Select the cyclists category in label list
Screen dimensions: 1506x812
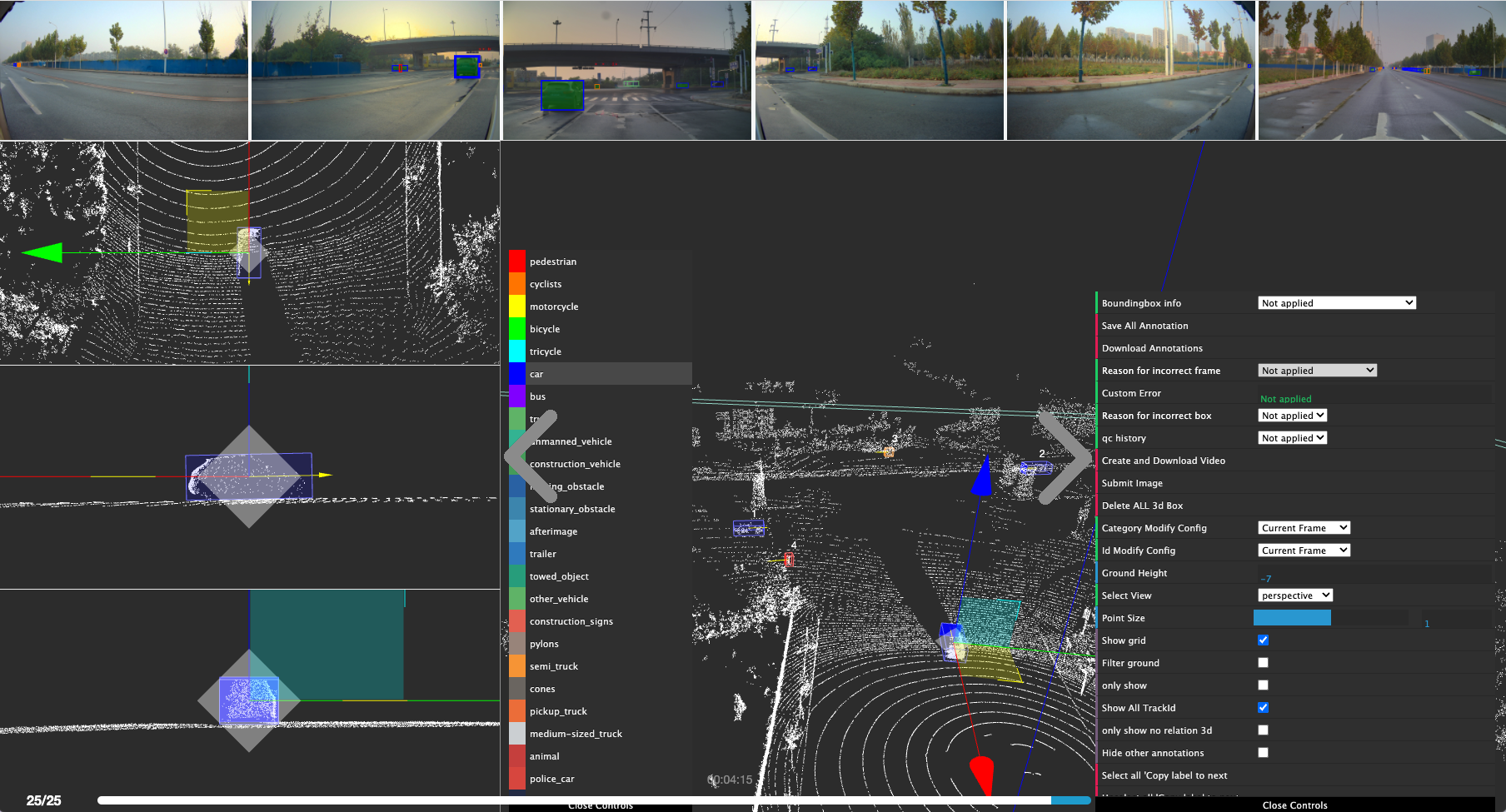click(546, 284)
